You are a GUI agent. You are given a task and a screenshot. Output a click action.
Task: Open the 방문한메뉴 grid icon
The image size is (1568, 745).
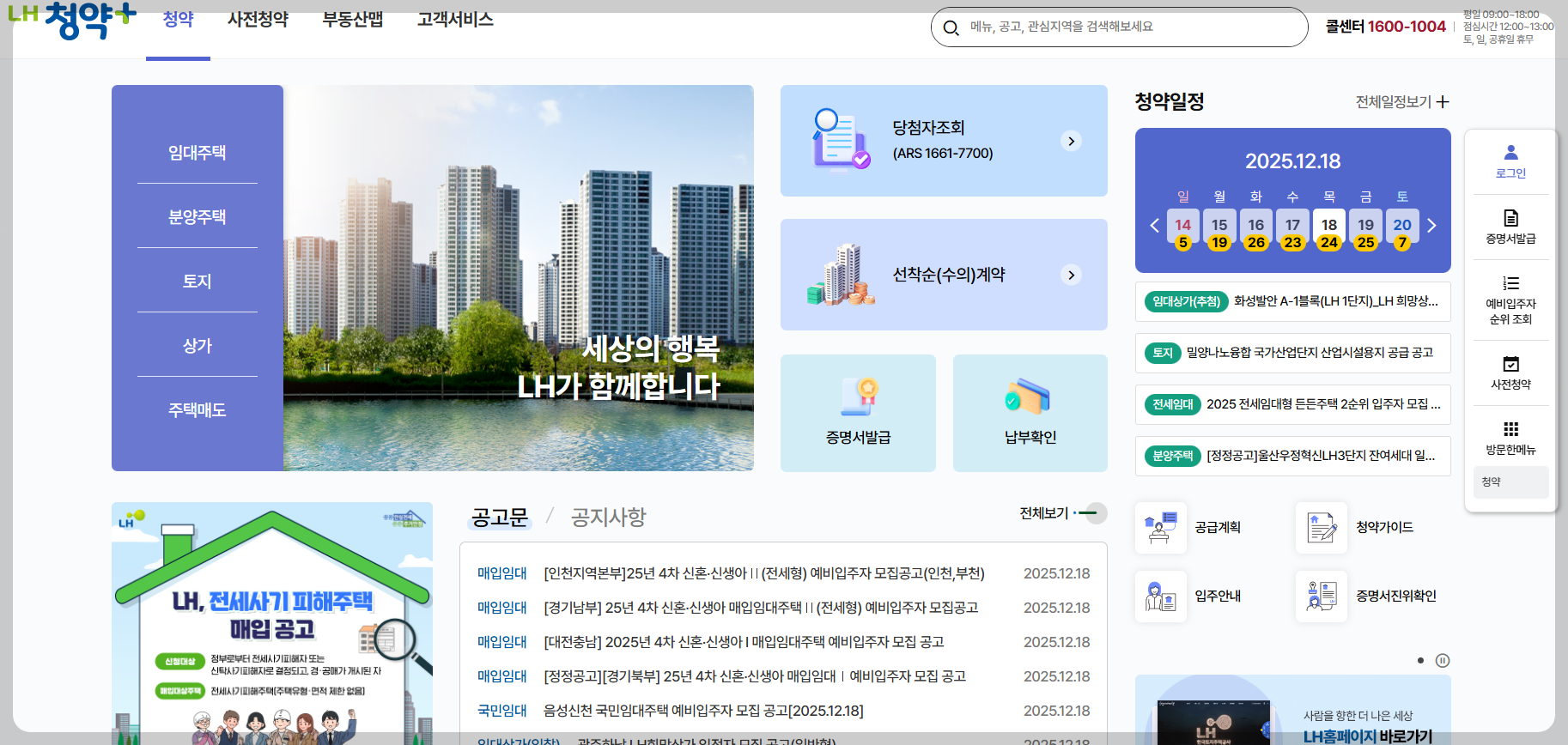1510,429
